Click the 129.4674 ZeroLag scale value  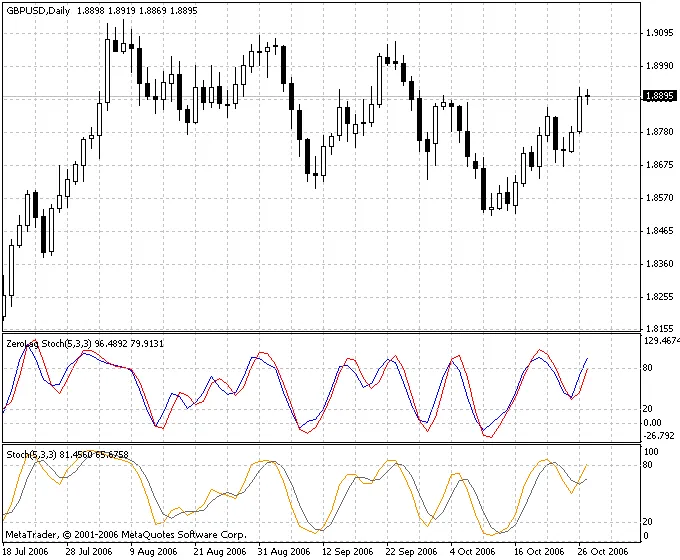pos(661,341)
